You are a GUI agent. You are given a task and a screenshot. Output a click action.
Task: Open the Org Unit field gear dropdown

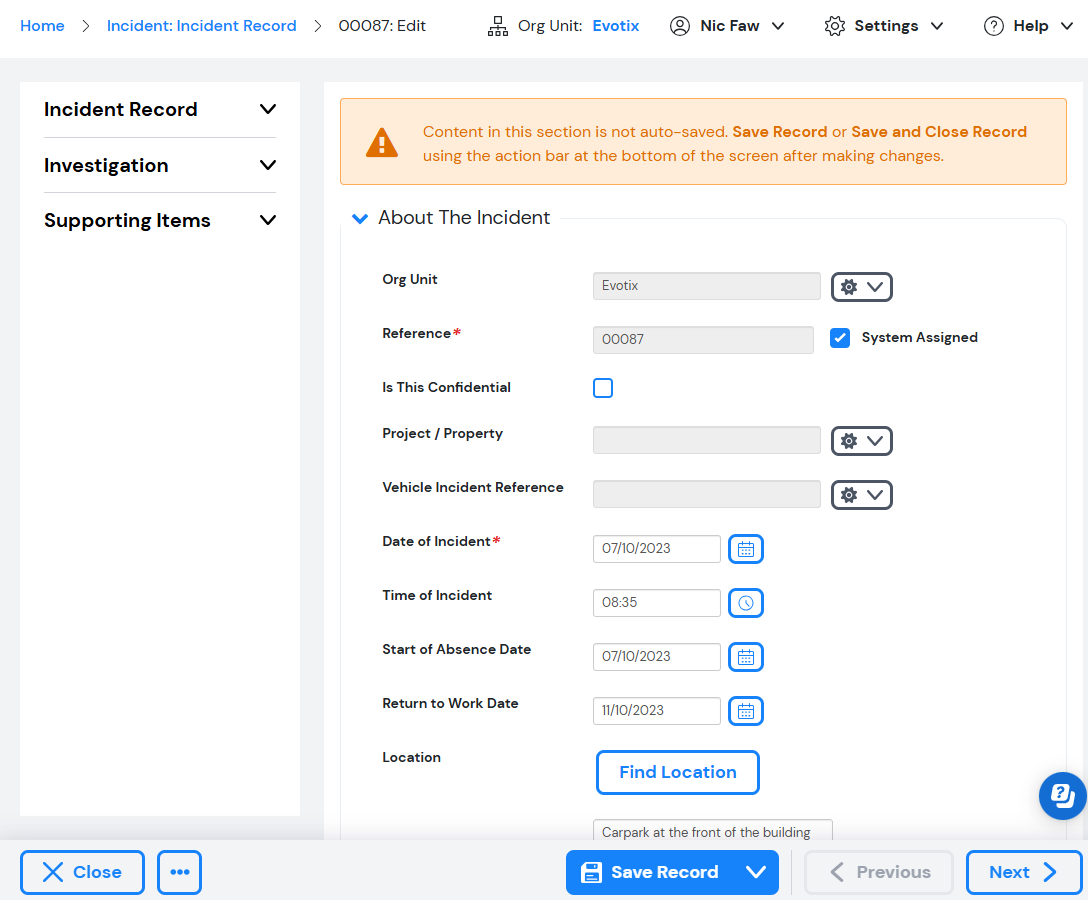pyautogui.click(x=862, y=287)
